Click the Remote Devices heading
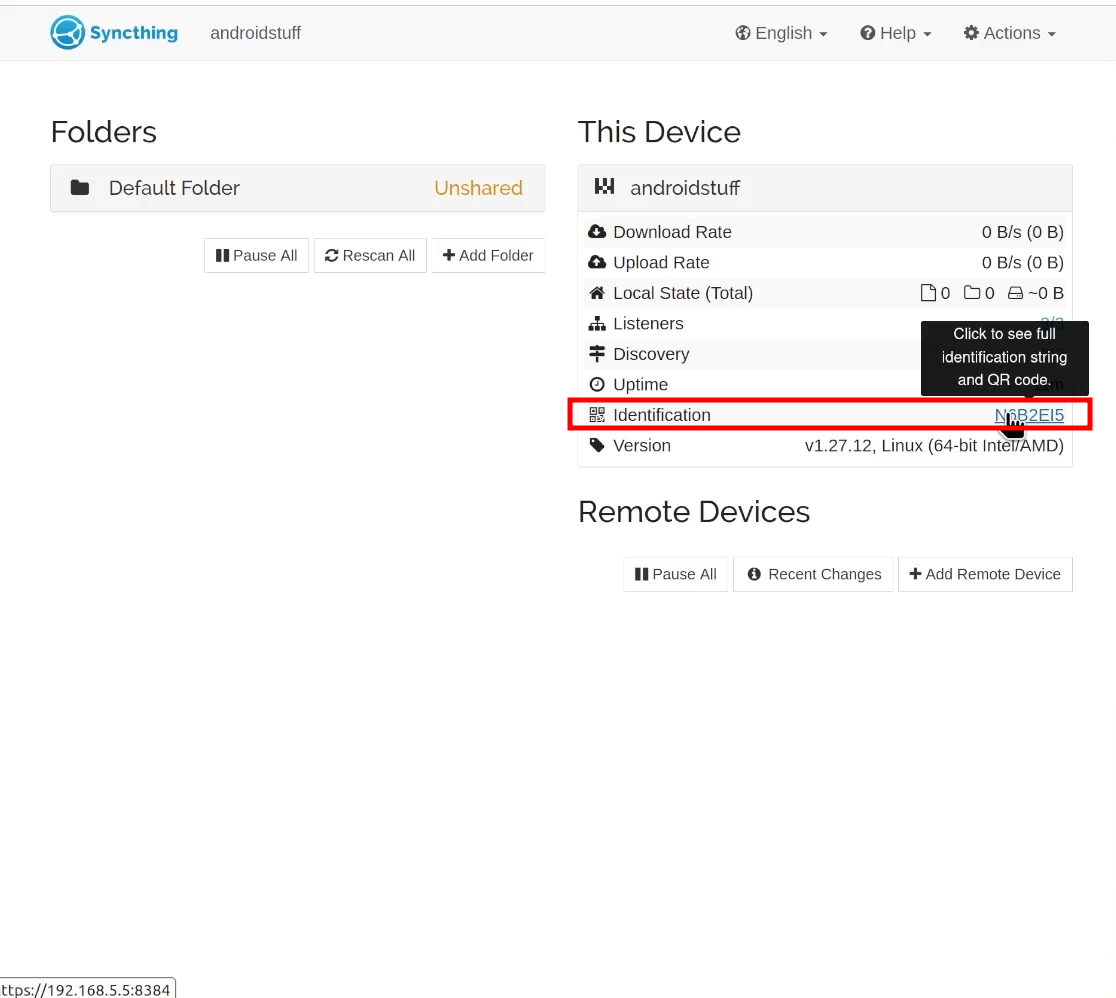This screenshot has width=1116, height=998. (694, 512)
